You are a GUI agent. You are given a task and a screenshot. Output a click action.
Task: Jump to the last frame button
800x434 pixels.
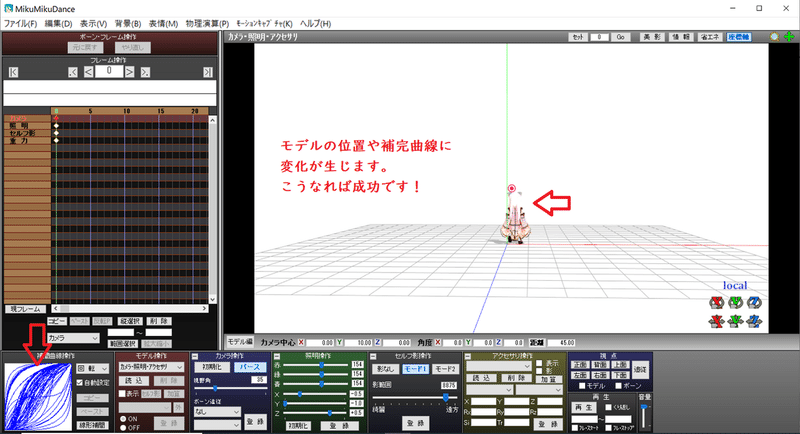coord(208,72)
